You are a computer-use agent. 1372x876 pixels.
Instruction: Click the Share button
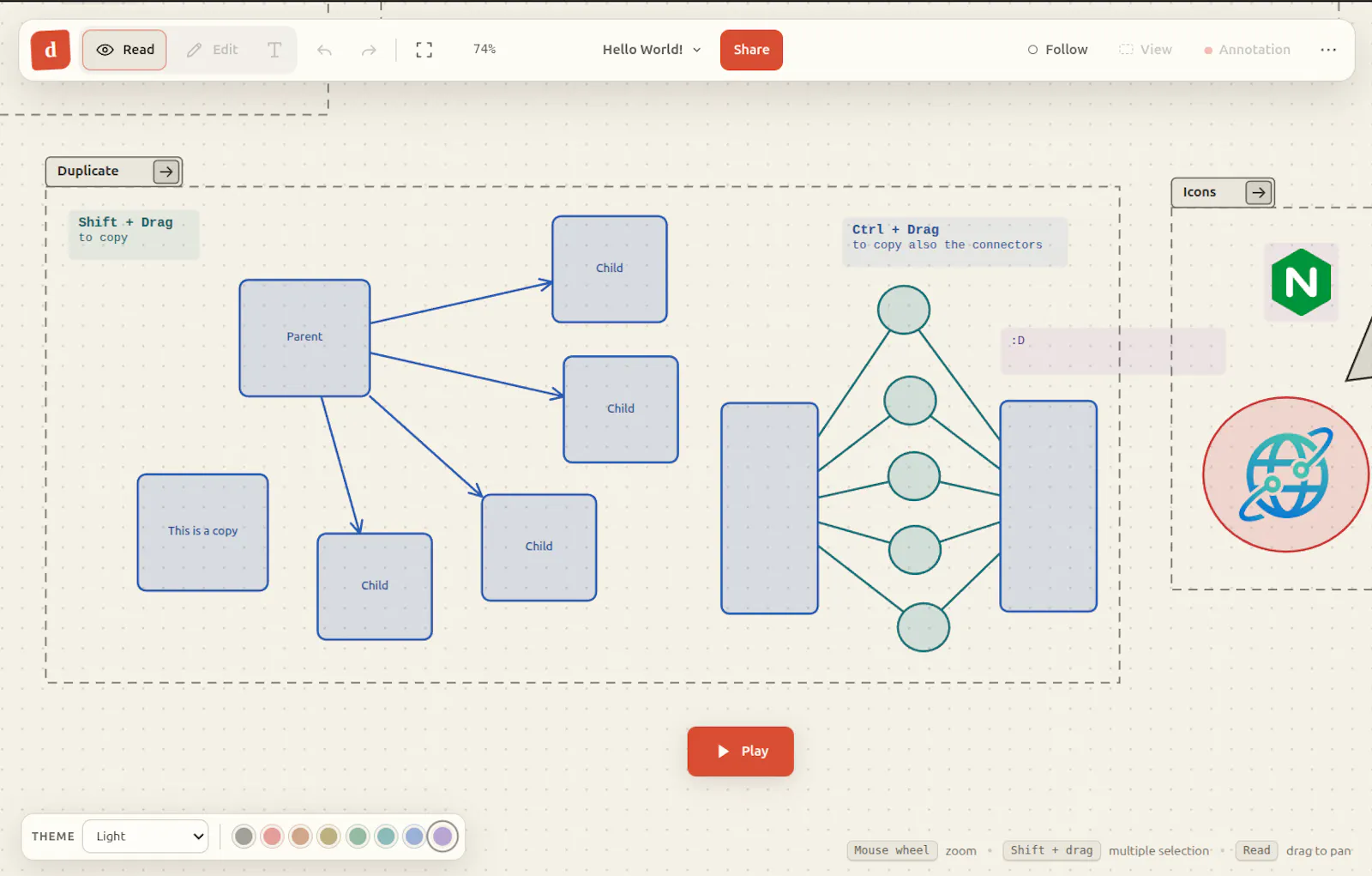coord(751,50)
